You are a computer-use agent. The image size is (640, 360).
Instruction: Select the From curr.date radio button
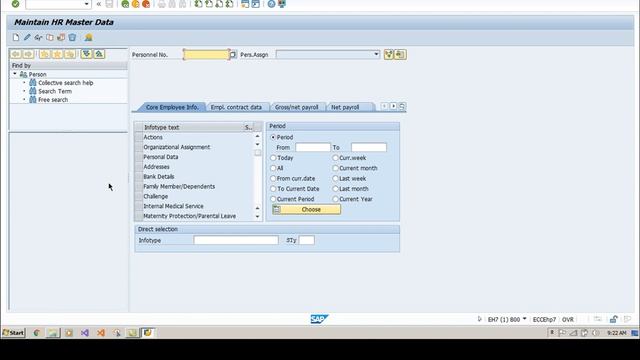pos(273,178)
